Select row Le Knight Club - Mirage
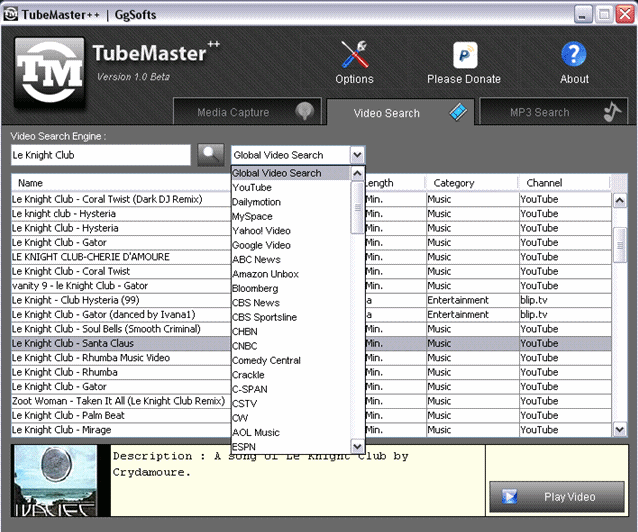Image resolution: width=638 pixels, height=532 pixels. tap(311, 430)
